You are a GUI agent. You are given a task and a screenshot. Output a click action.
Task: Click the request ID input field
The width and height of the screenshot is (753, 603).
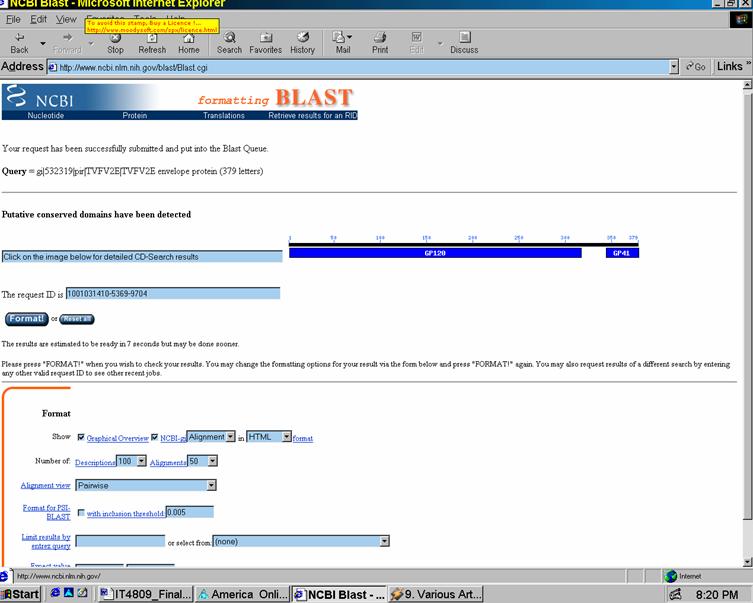[173, 293]
